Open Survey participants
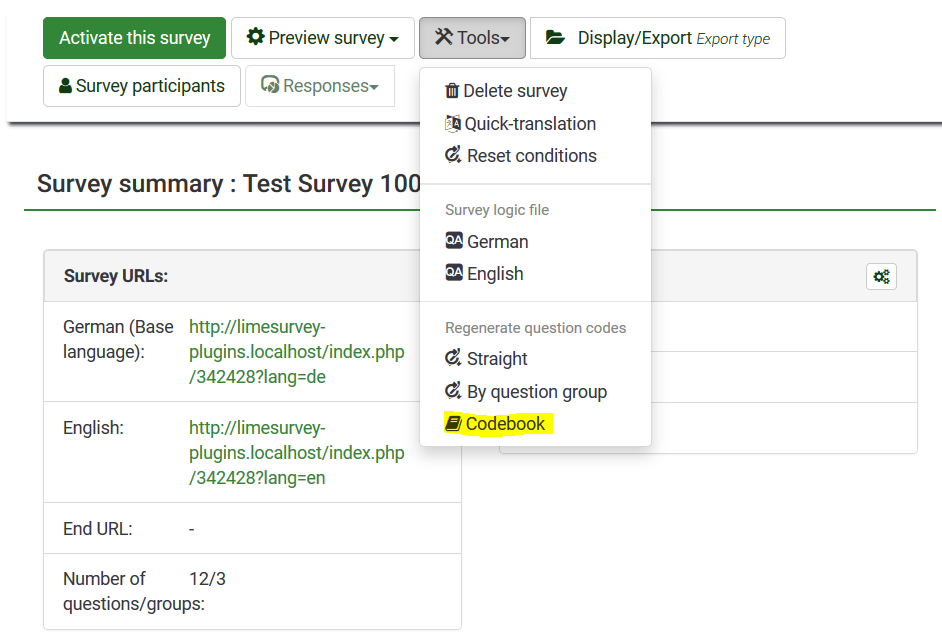The height and width of the screenshot is (638, 942). [141, 86]
